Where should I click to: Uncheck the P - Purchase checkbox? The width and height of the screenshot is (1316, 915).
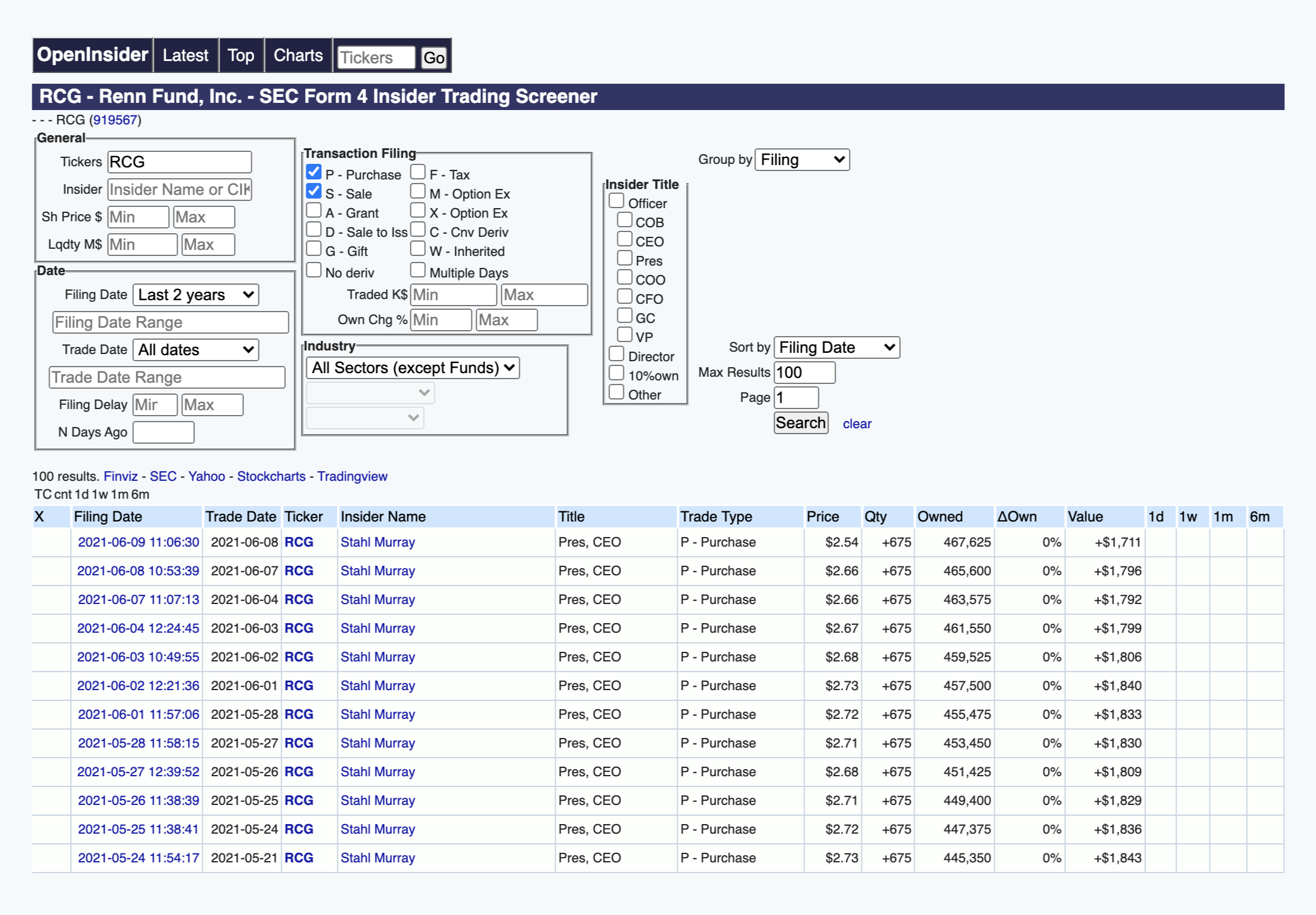tap(313, 172)
